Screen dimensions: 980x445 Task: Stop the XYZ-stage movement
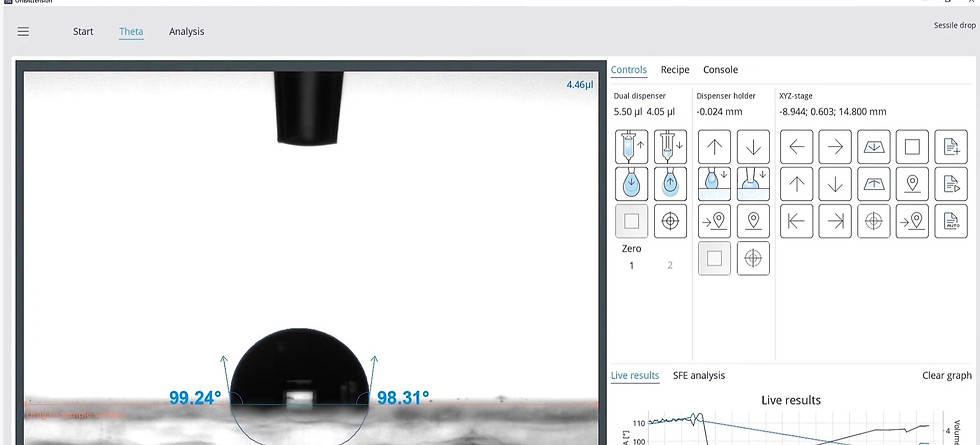[912, 146]
